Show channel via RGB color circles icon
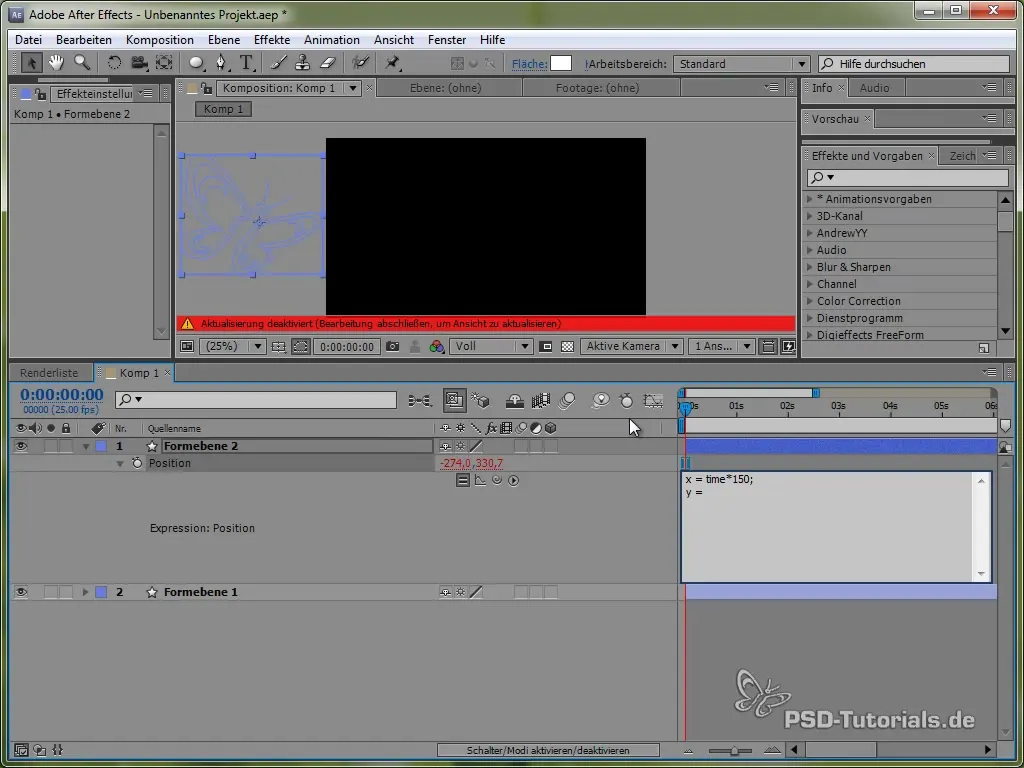 (436, 347)
